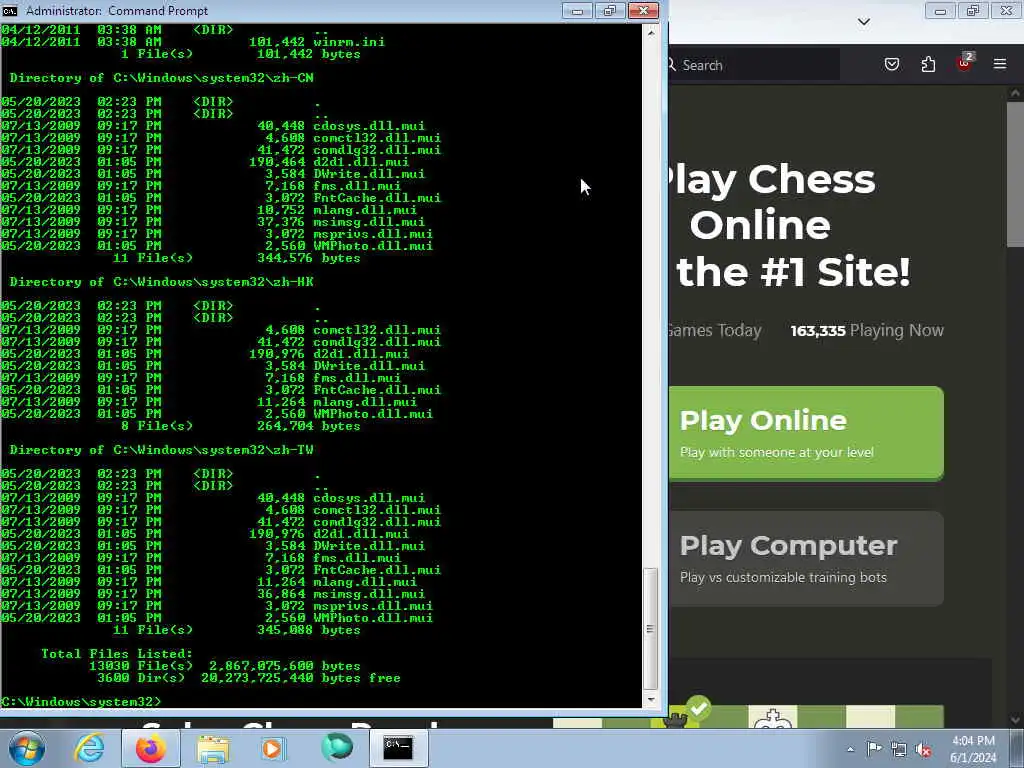
Task: Open the uBlock extension badge icon
Action: click(965, 63)
